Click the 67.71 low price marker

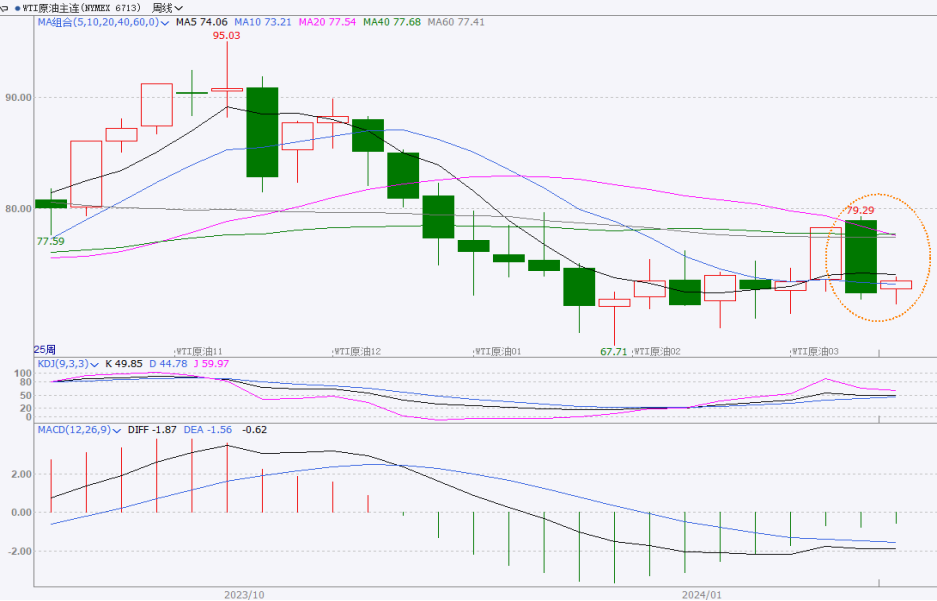pos(613,351)
